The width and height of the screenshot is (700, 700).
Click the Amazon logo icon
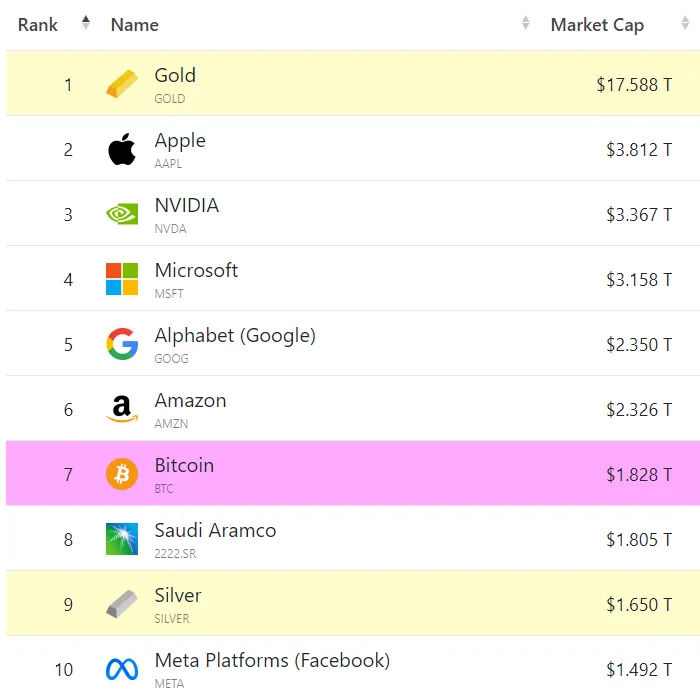click(122, 409)
